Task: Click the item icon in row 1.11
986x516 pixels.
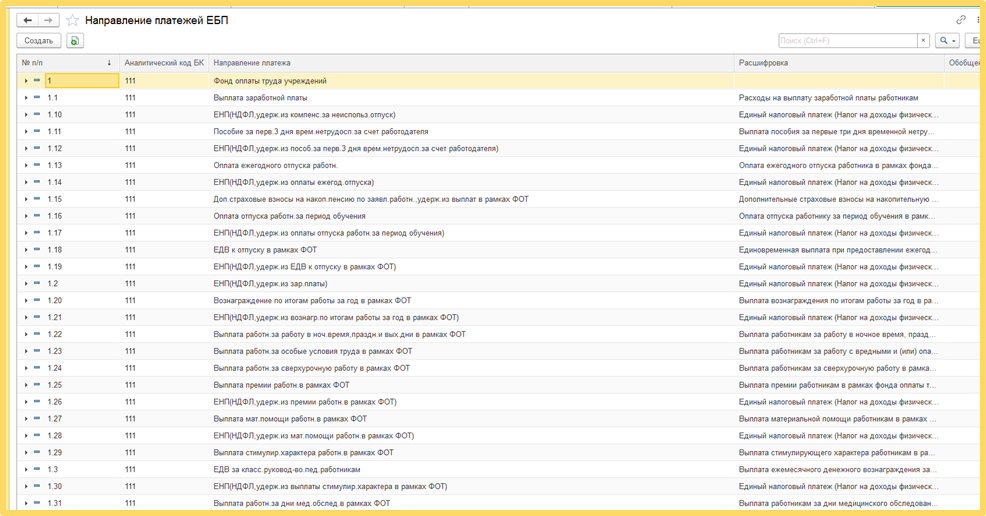Action: [37, 131]
